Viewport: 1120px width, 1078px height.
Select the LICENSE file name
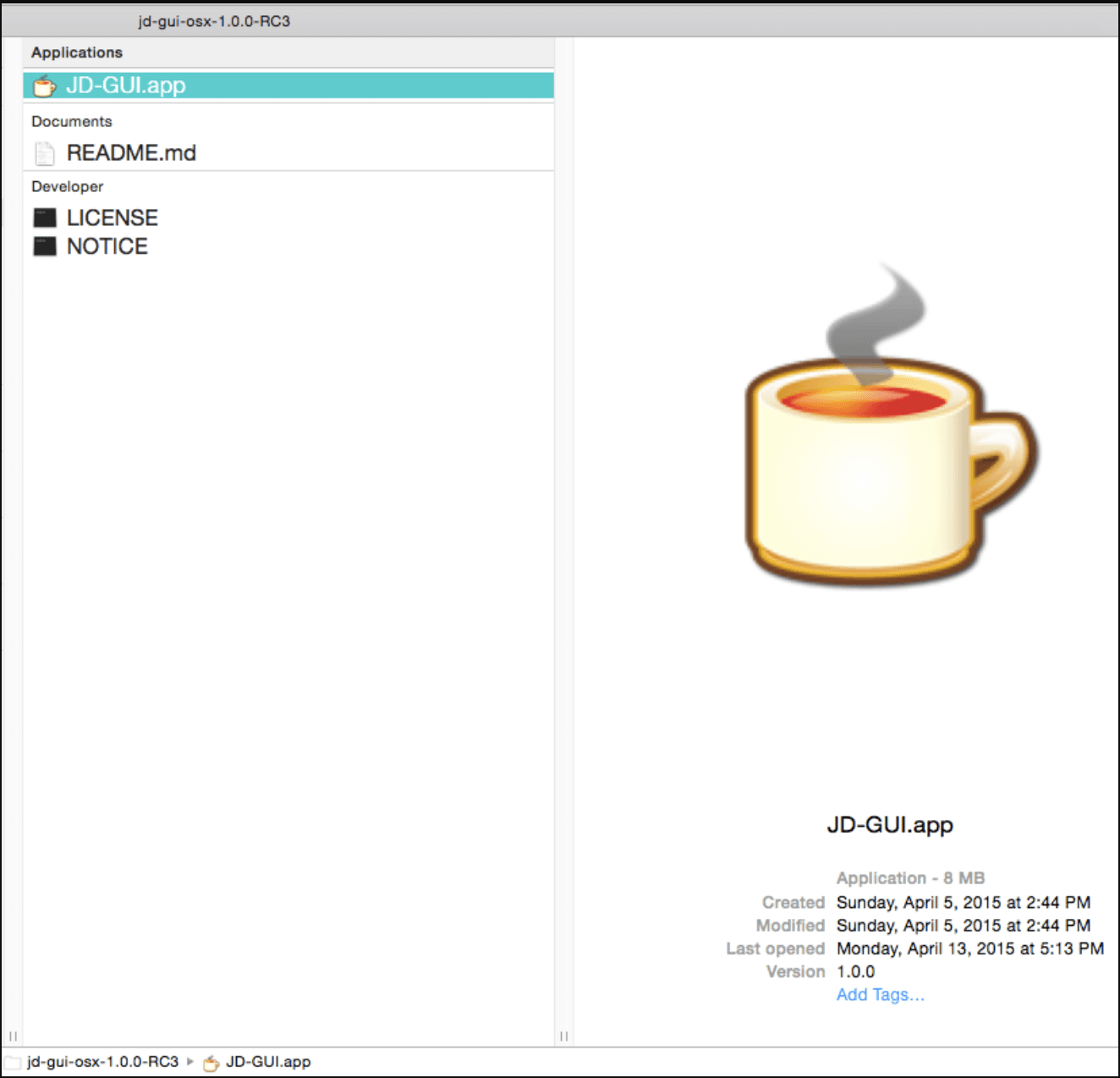(x=113, y=218)
